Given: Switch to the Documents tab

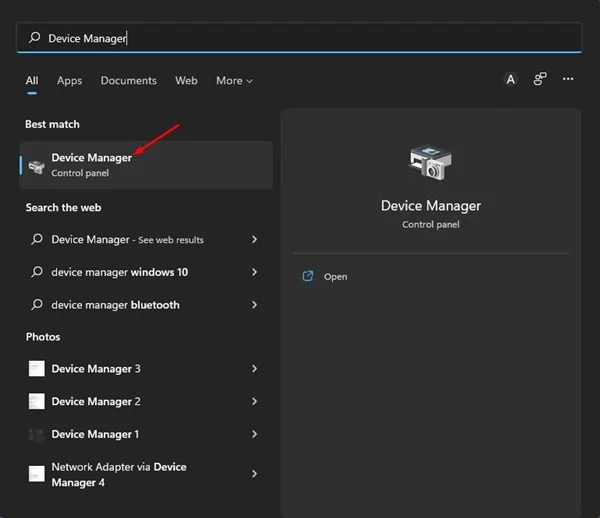Looking at the screenshot, I should point(128,81).
